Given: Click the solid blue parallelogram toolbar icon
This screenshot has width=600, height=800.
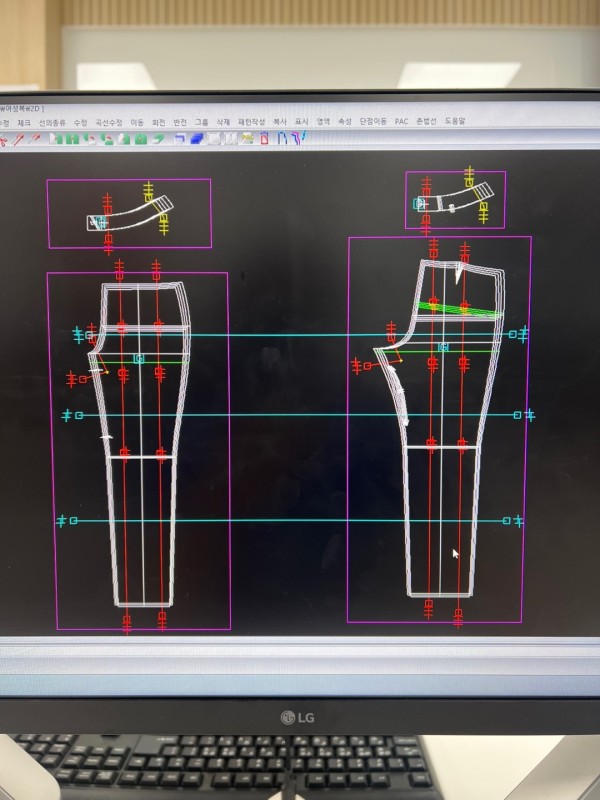Looking at the screenshot, I should [x=198, y=139].
